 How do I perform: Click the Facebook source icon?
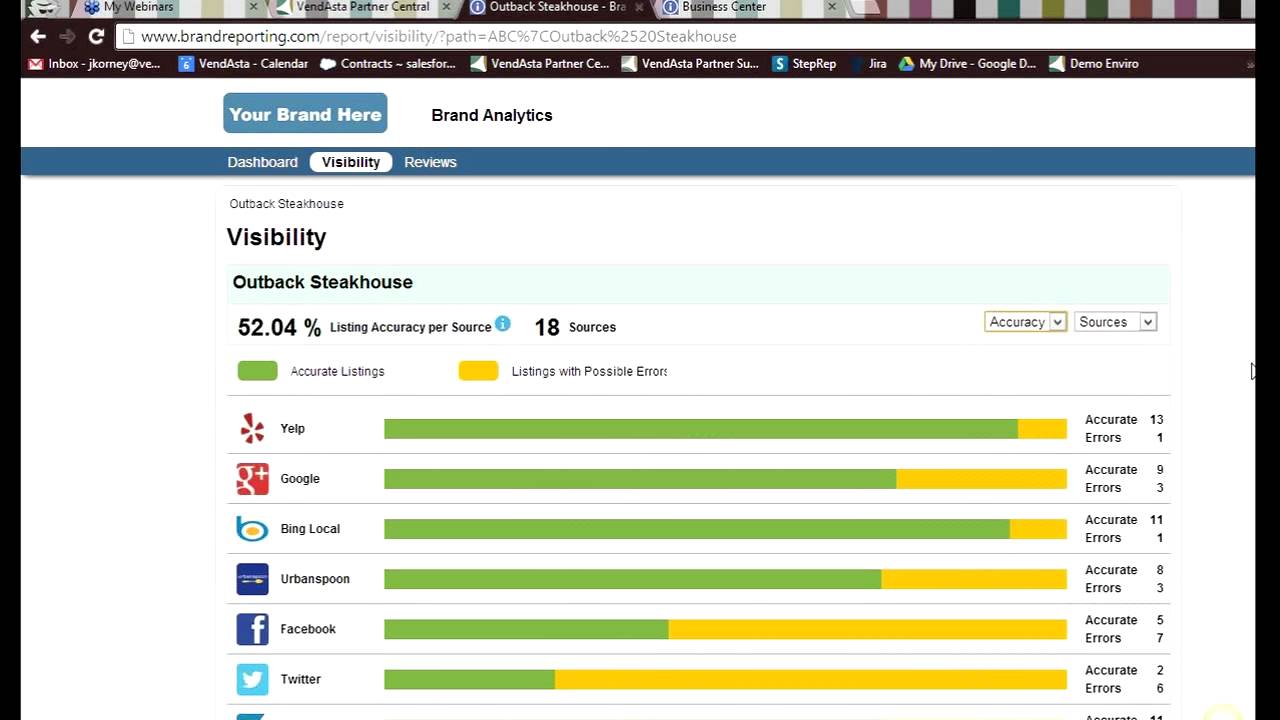click(252, 629)
